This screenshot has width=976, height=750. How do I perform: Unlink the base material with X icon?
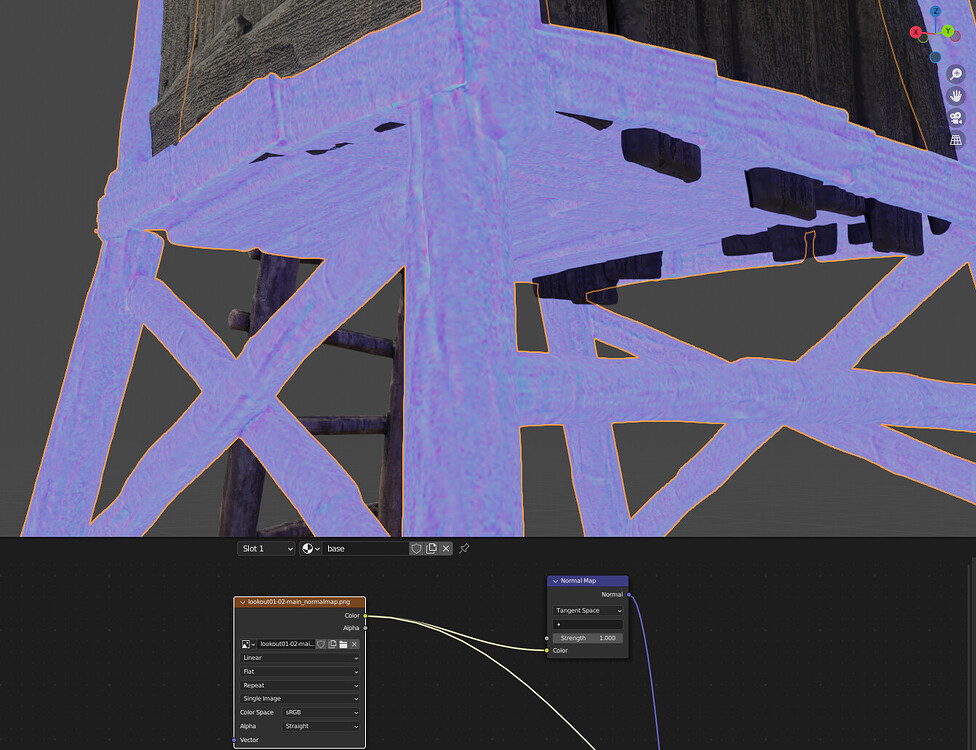[x=446, y=548]
